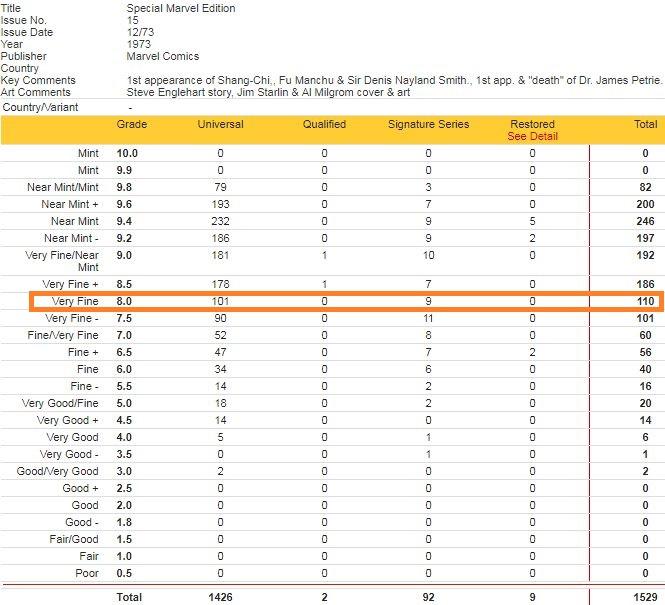This screenshot has height=605, width=665.
Task: Select the highlighted Very Fine grade label
Action: coord(75,301)
